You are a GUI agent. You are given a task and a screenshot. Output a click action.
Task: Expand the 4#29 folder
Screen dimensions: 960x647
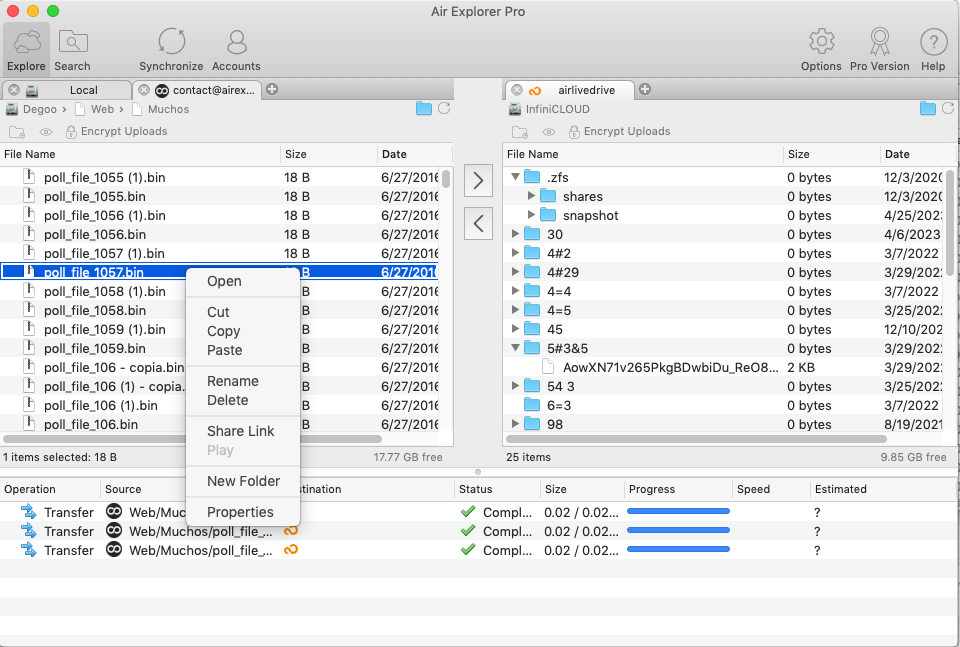click(516, 272)
